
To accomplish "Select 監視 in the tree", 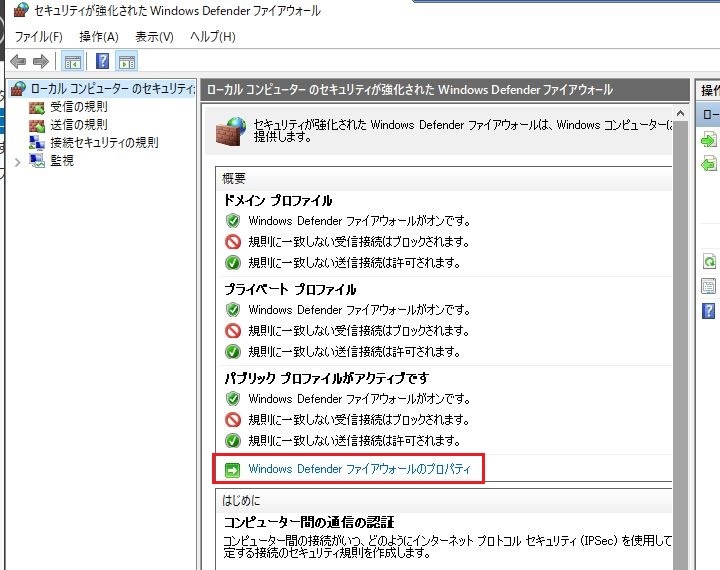I will 62,161.
